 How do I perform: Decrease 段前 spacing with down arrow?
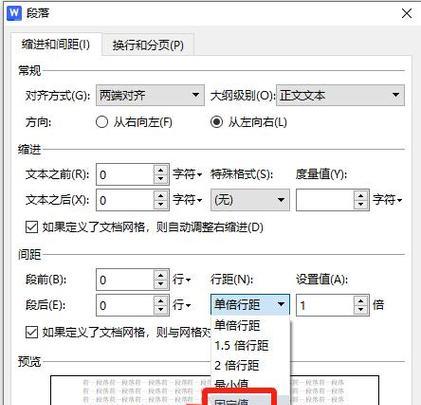point(161,284)
